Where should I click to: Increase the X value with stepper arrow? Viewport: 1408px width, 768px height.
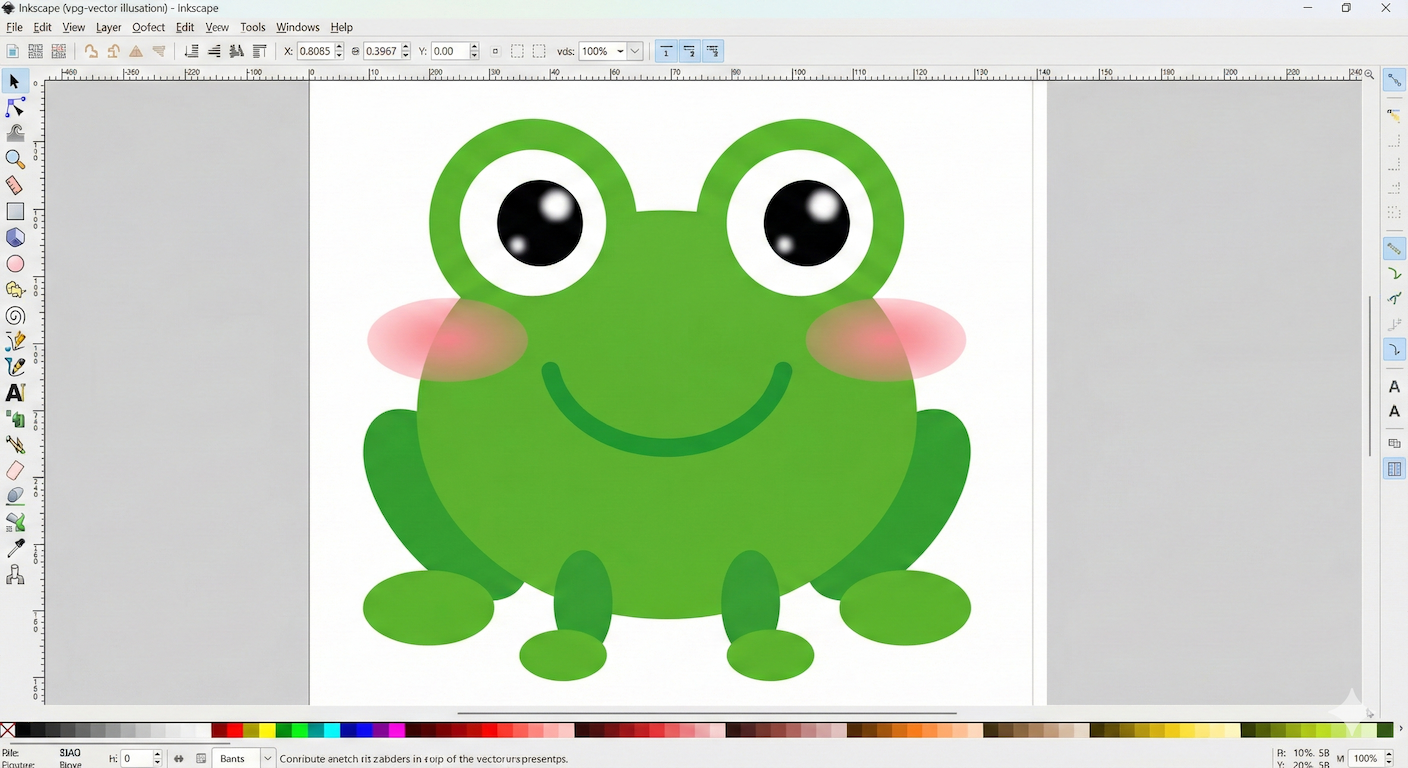coord(340,47)
